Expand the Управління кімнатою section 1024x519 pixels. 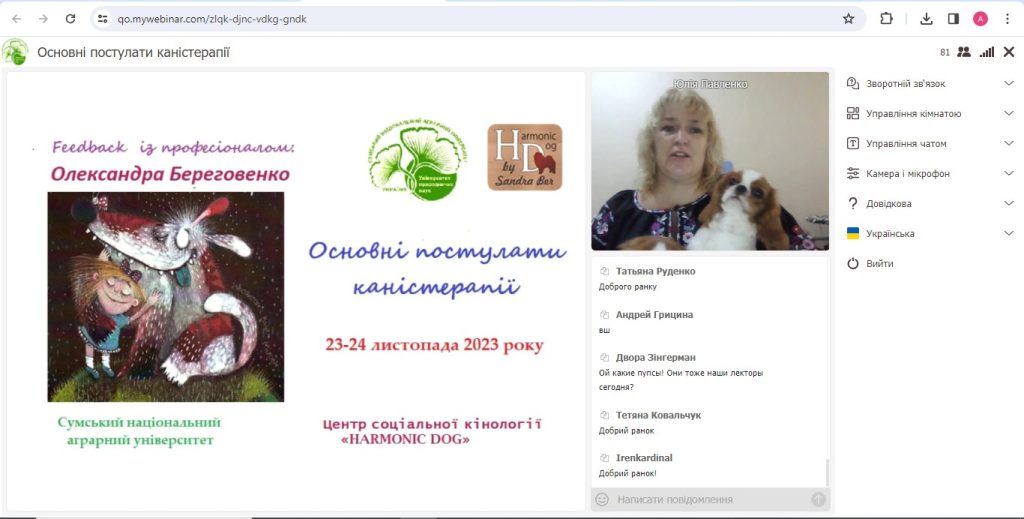[929, 114]
